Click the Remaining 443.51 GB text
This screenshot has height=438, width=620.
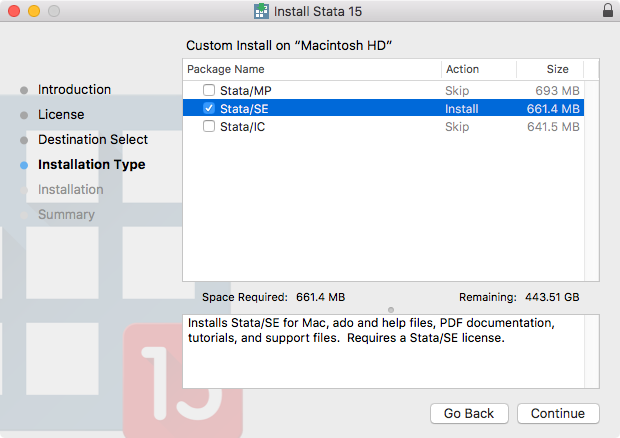(519, 297)
